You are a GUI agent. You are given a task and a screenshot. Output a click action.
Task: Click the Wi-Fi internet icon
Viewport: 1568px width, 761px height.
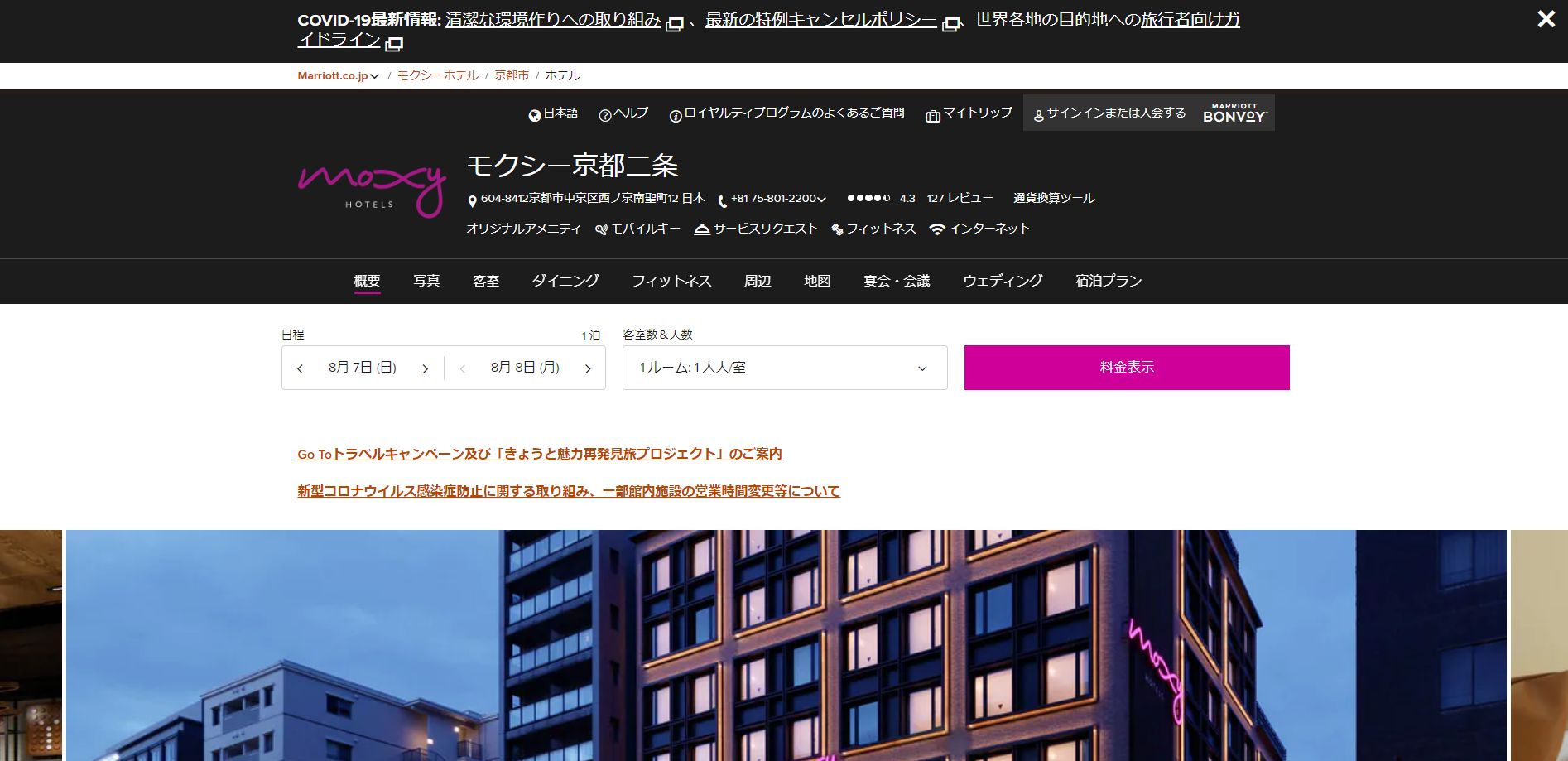coord(937,229)
